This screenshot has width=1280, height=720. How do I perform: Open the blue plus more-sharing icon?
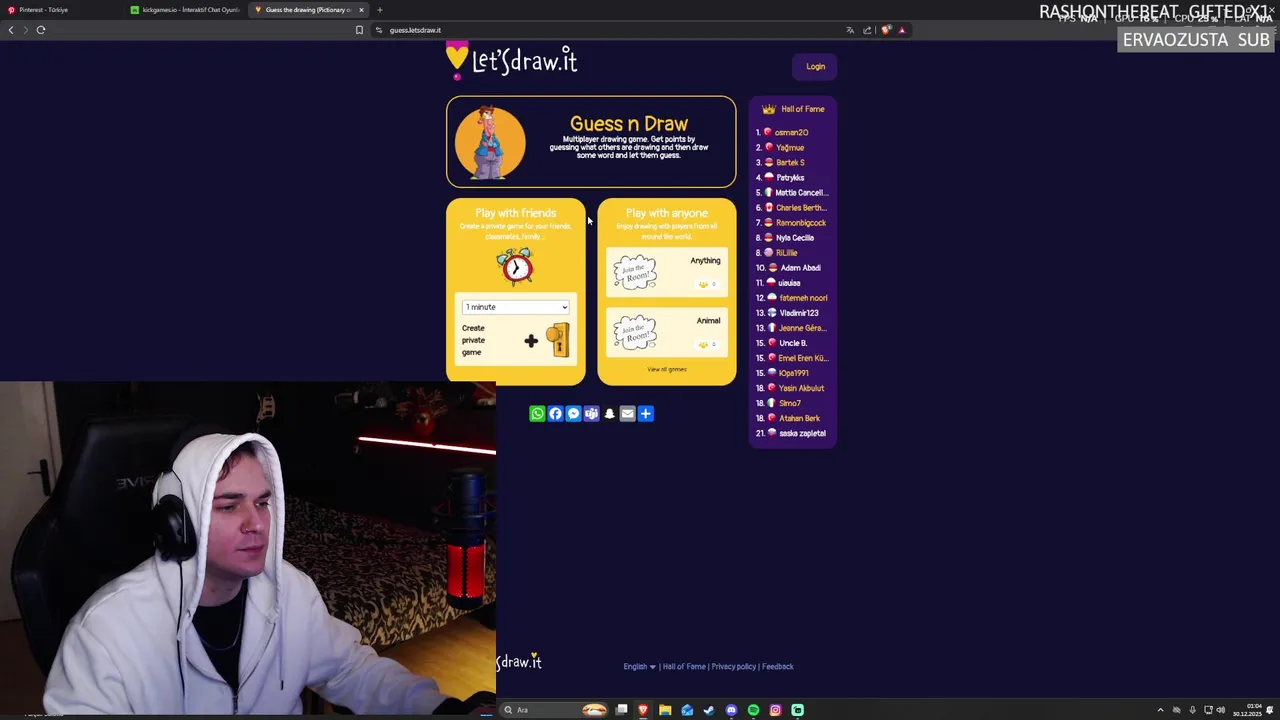tap(645, 414)
